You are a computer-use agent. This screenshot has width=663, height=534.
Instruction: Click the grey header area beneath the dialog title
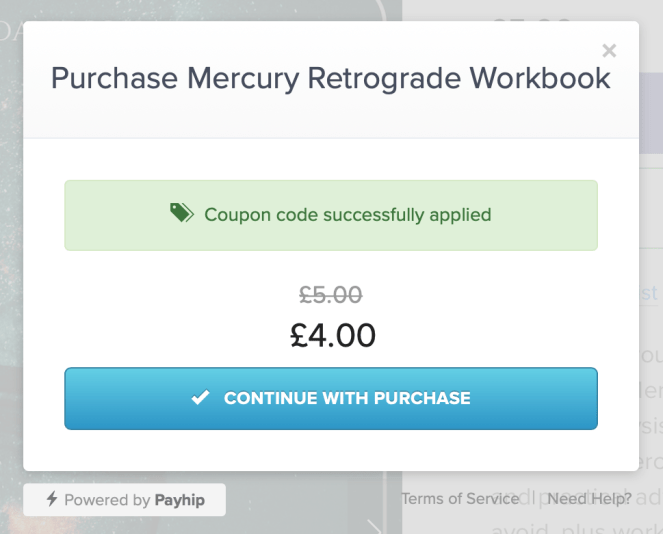pyautogui.click(x=331, y=120)
